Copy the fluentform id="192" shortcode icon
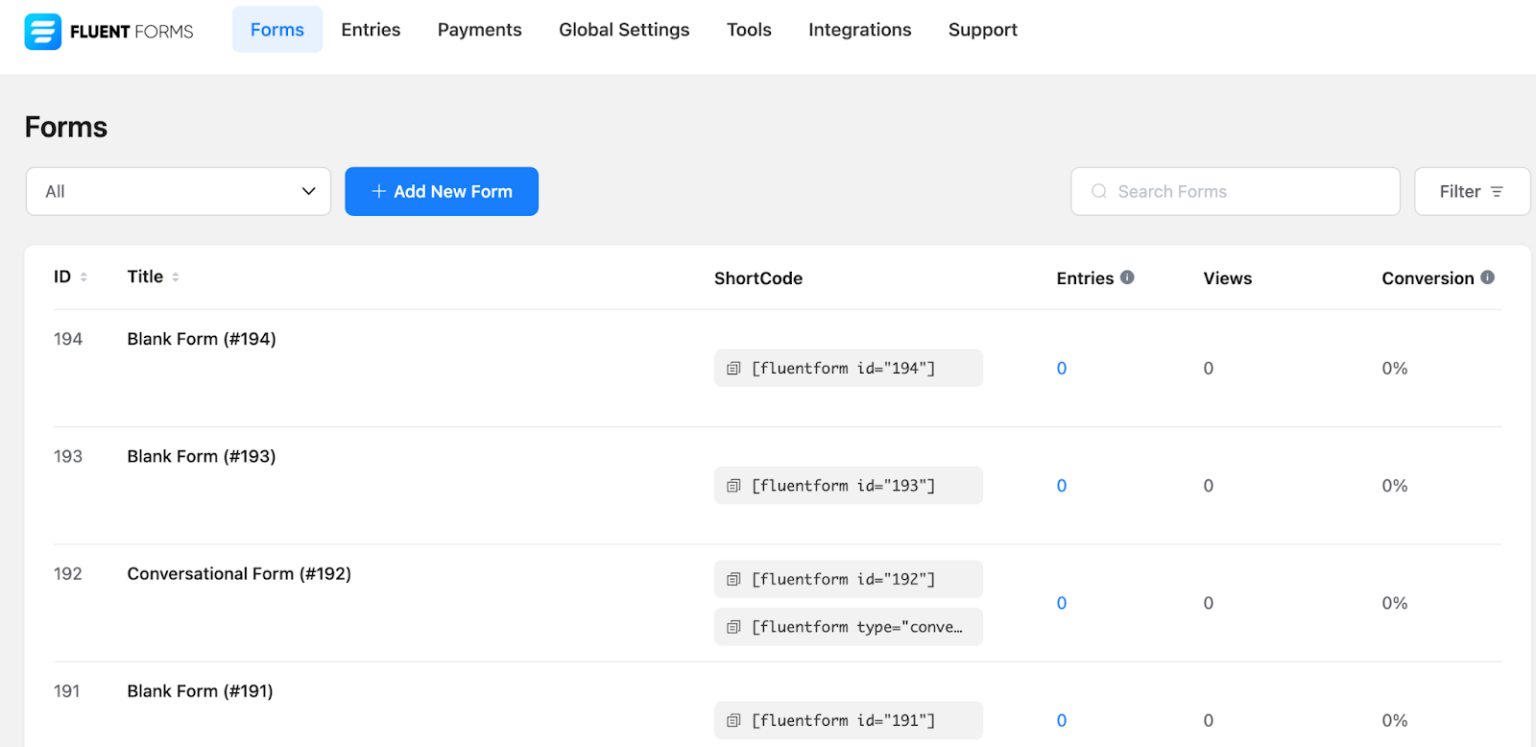1536x747 pixels. [733, 579]
